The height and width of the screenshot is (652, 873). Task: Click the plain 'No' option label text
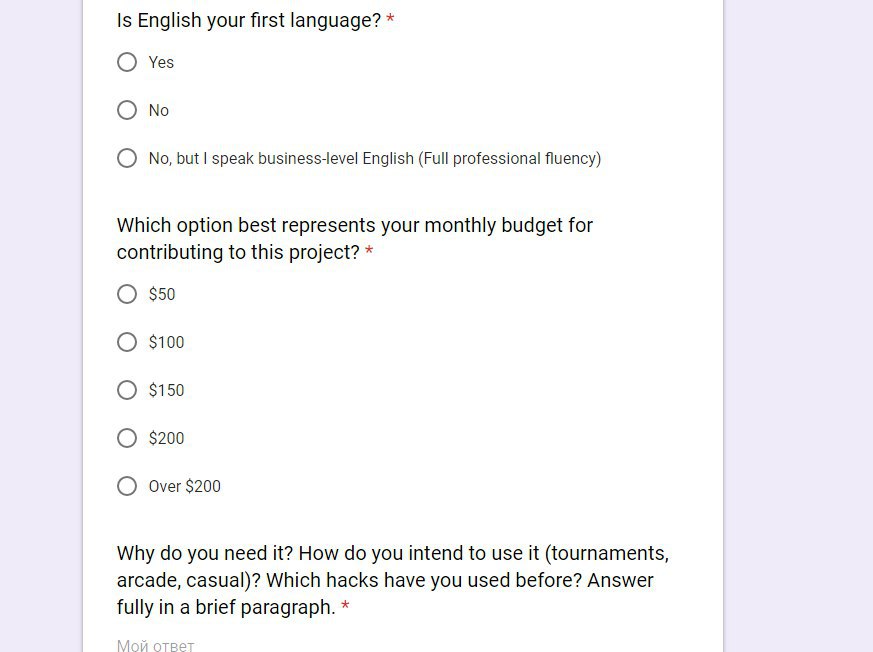(159, 110)
